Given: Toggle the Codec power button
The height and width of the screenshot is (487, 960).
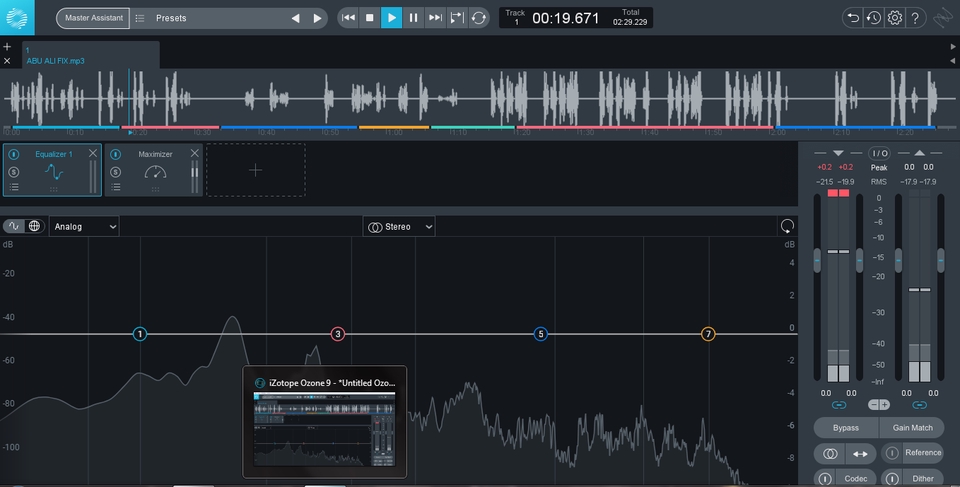Looking at the screenshot, I should [x=825, y=478].
